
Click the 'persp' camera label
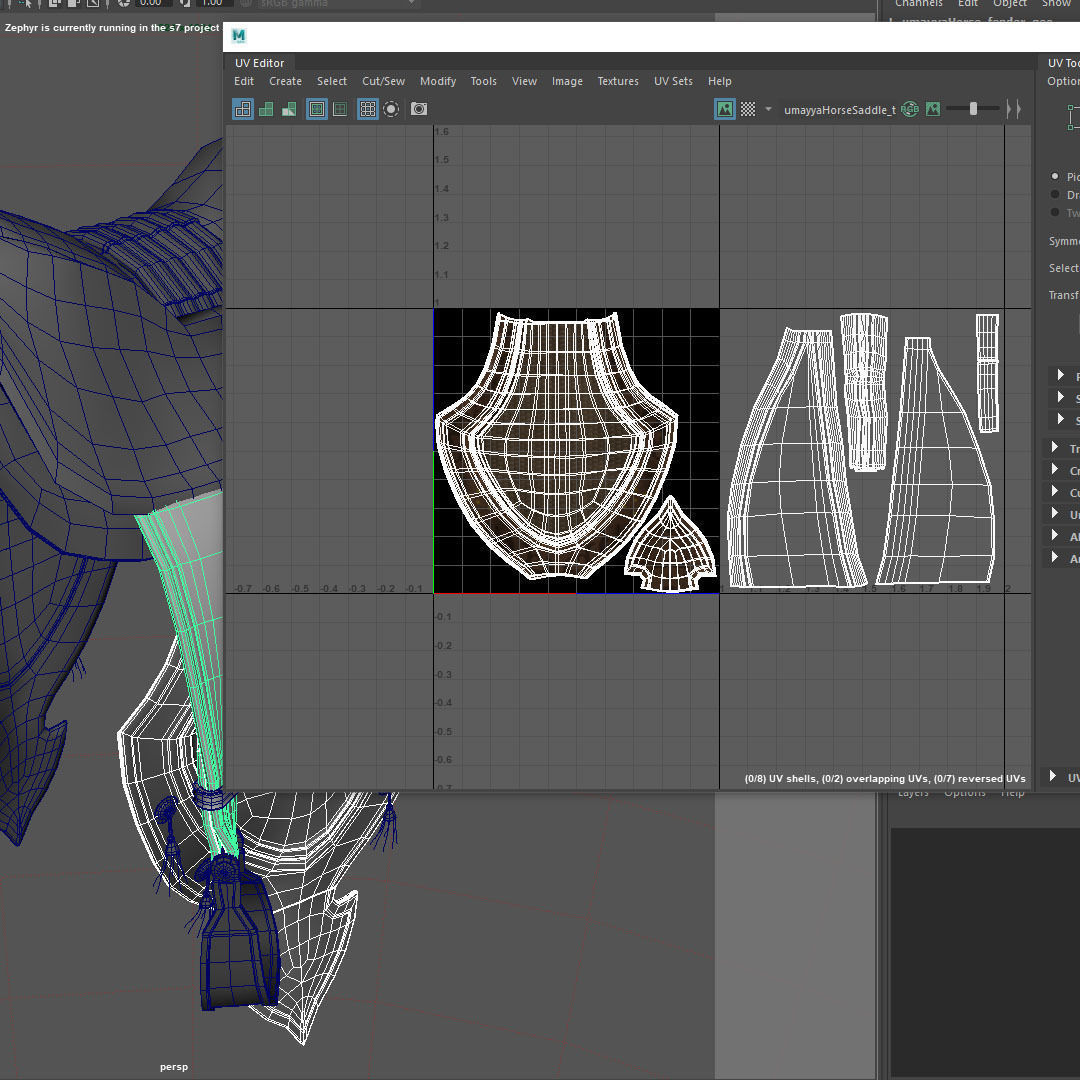[x=174, y=1066]
